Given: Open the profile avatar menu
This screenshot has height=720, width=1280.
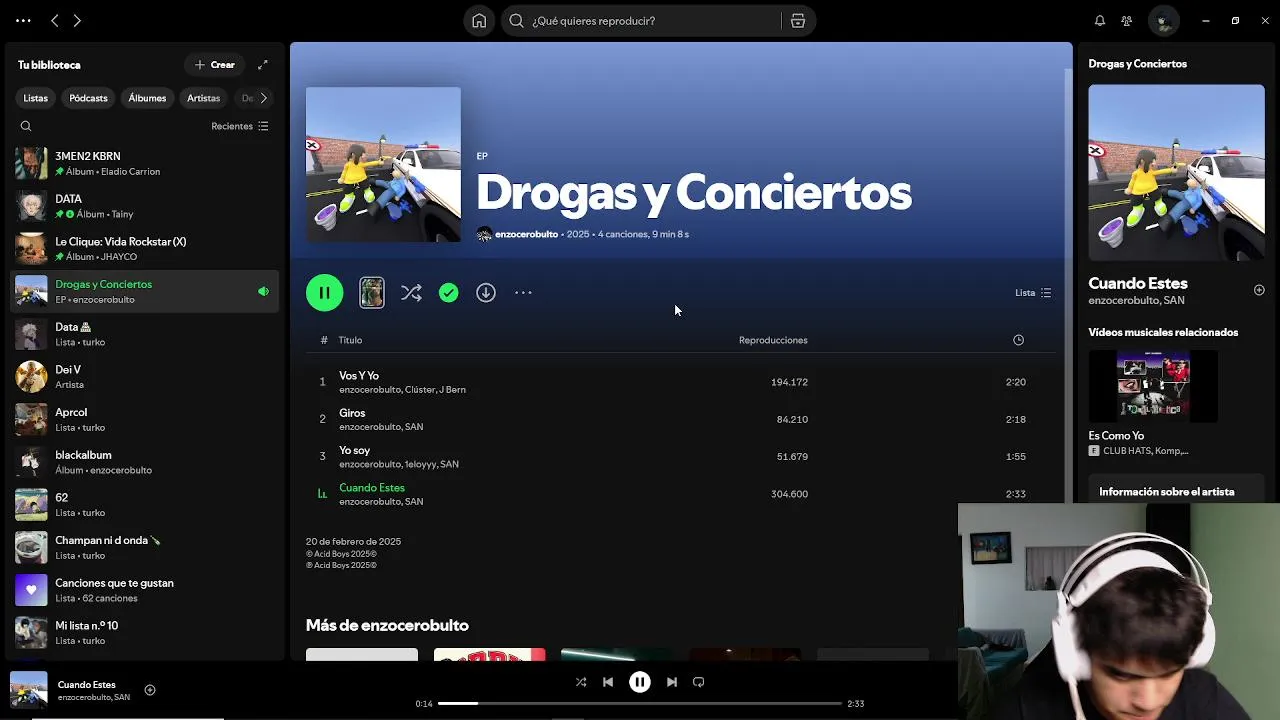Looking at the screenshot, I should 1163,20.
